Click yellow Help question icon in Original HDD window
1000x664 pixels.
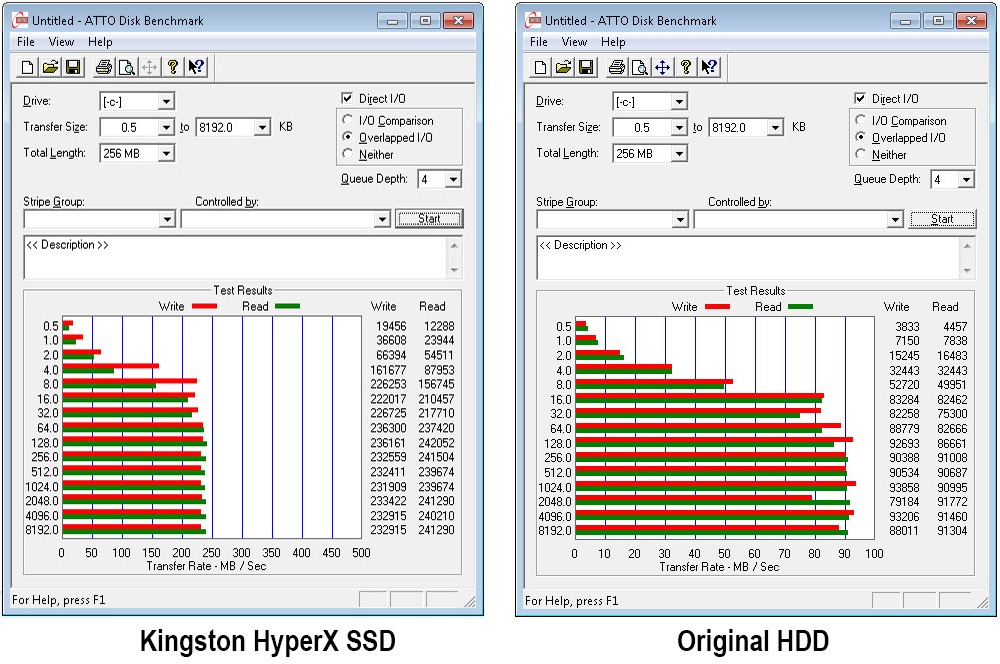685,67
